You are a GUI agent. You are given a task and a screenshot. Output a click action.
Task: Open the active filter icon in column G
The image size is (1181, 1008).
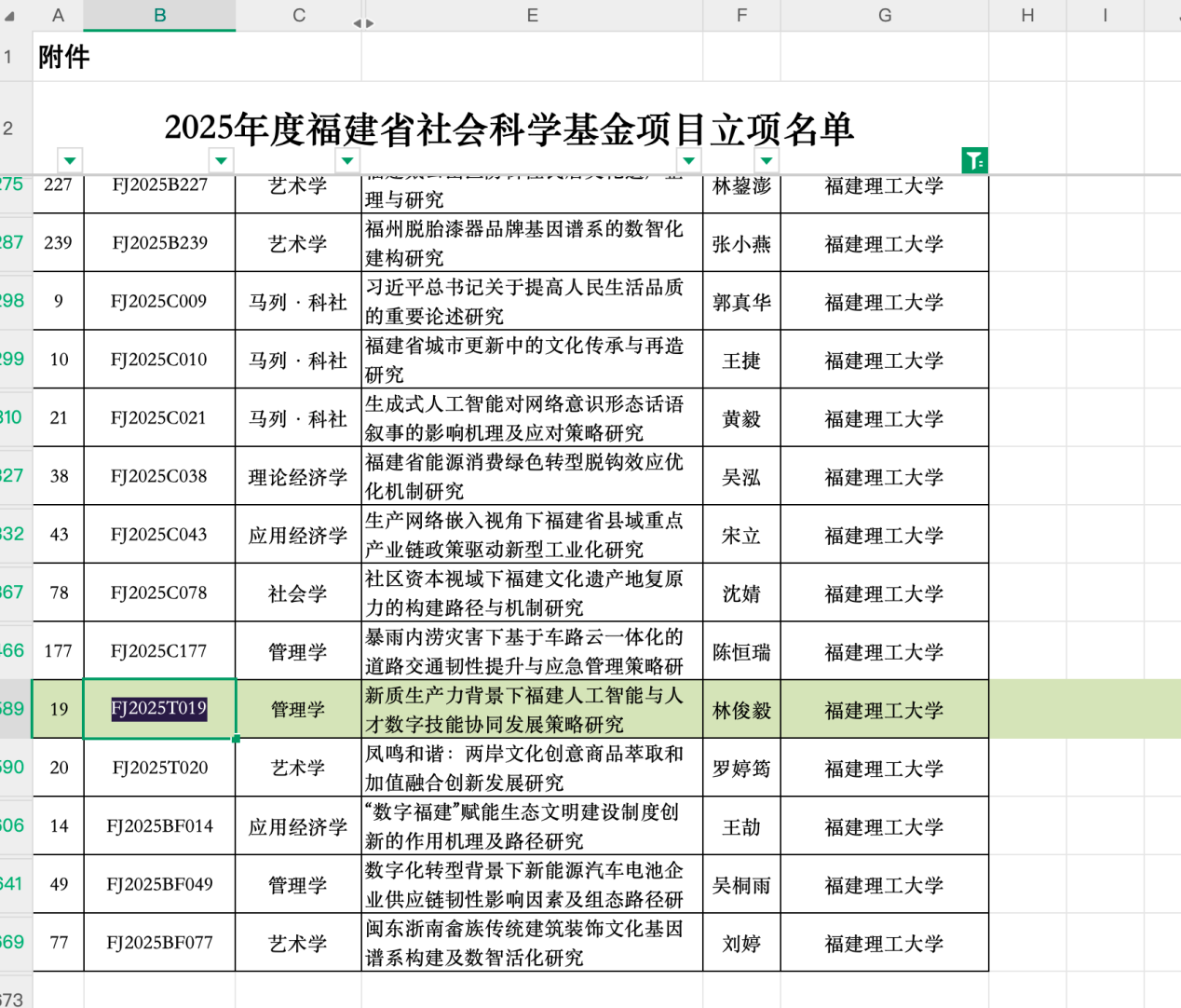(974, 160)
